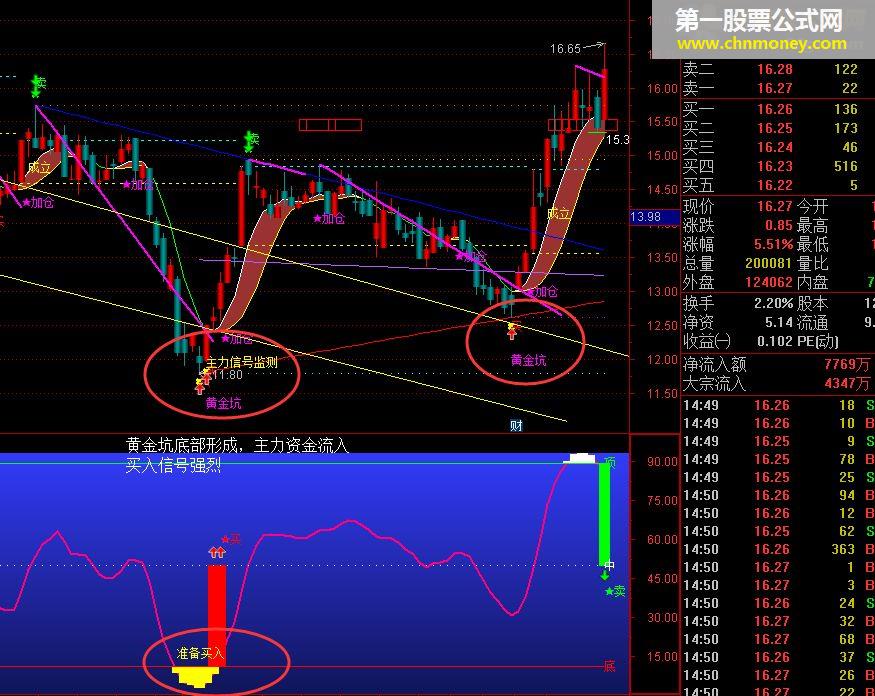Select the tall red buy-signal bar in the indicator
The image size is (875, 696).
point(217,616)
